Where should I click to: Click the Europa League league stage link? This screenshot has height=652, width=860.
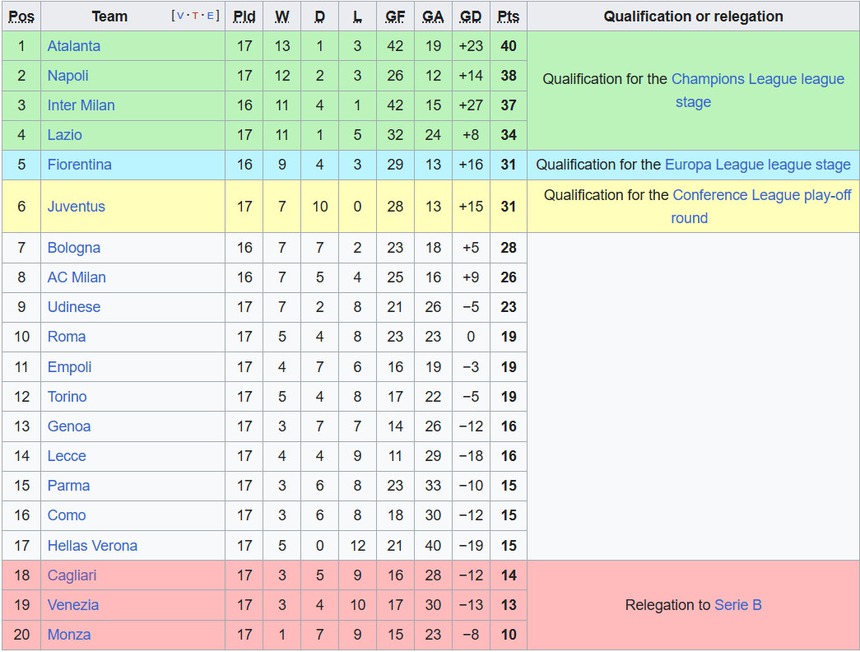click(x=758, y=165)
